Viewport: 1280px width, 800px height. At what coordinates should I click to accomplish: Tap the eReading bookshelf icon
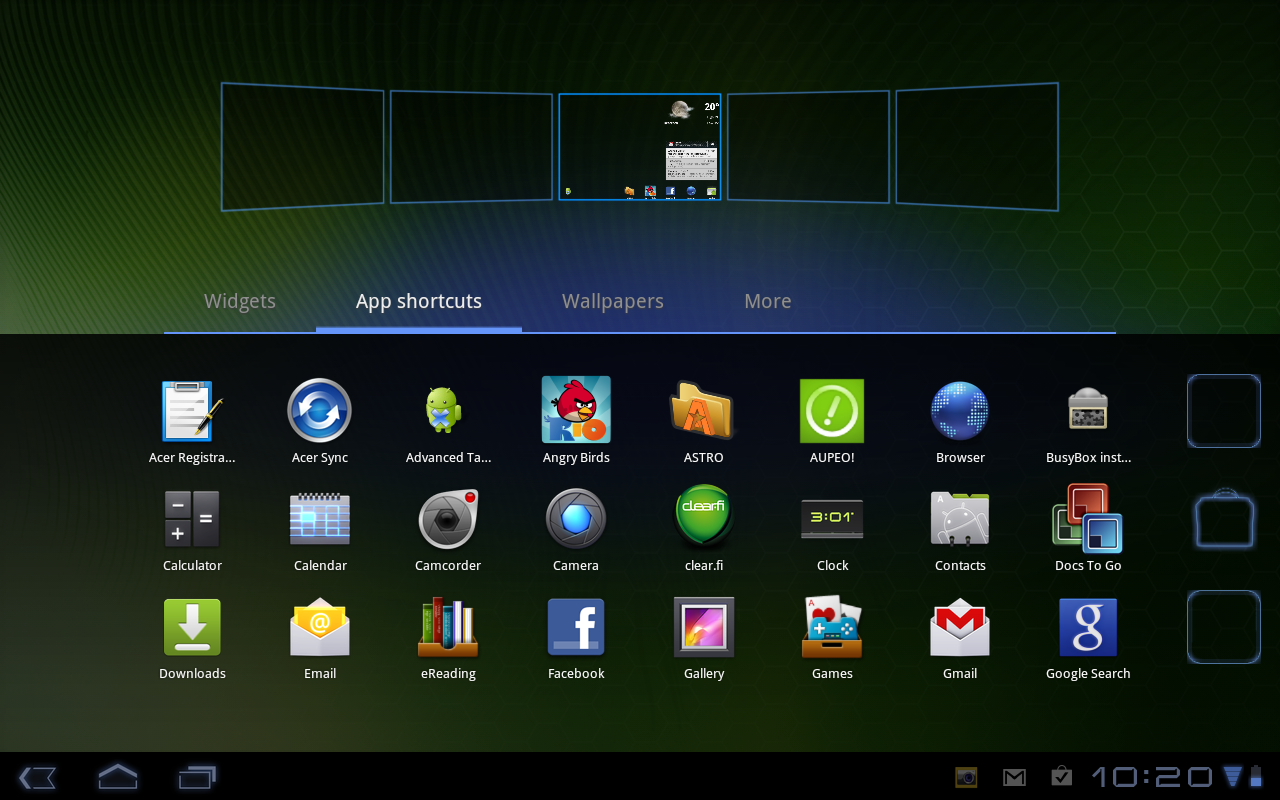(448, 627)
